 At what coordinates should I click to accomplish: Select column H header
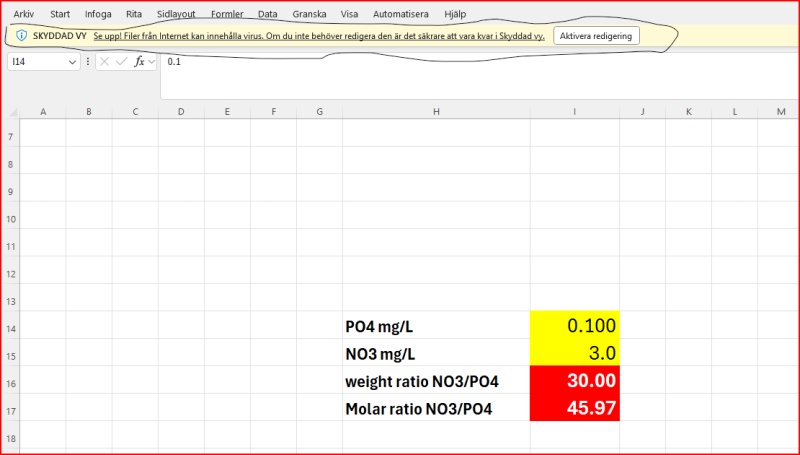pos(436,112)
